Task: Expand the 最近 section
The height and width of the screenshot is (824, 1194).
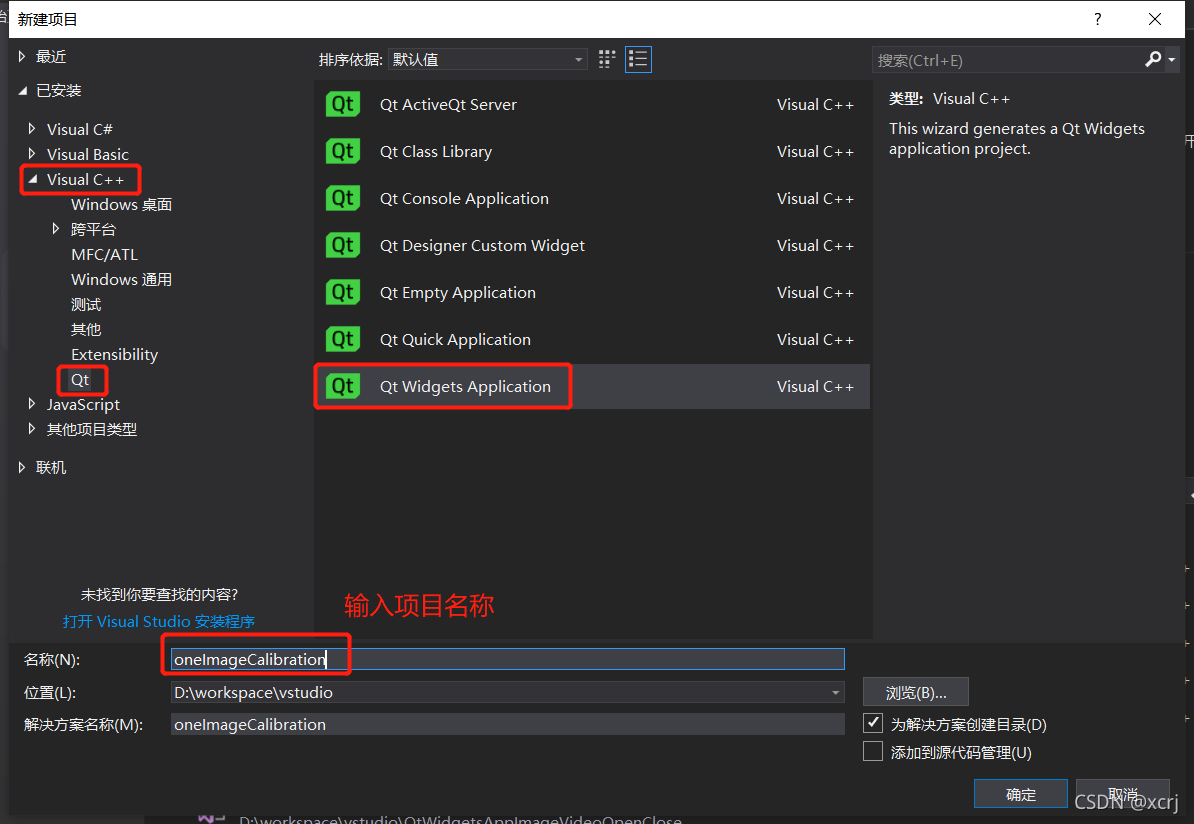Action: coord(22,56)
